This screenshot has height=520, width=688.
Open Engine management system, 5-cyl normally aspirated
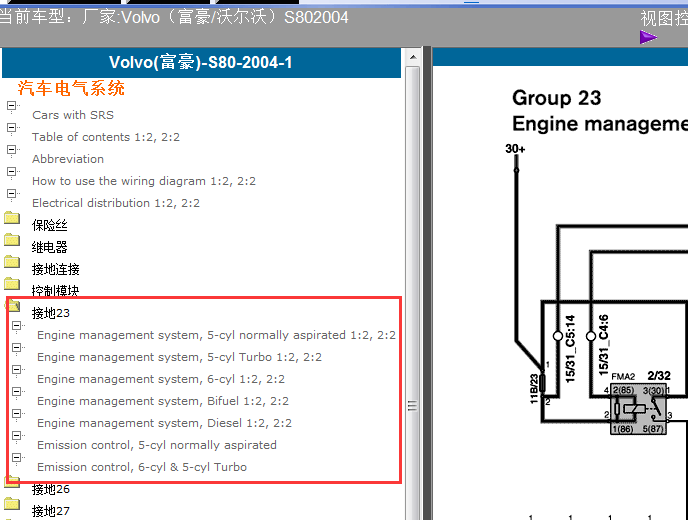216,335
